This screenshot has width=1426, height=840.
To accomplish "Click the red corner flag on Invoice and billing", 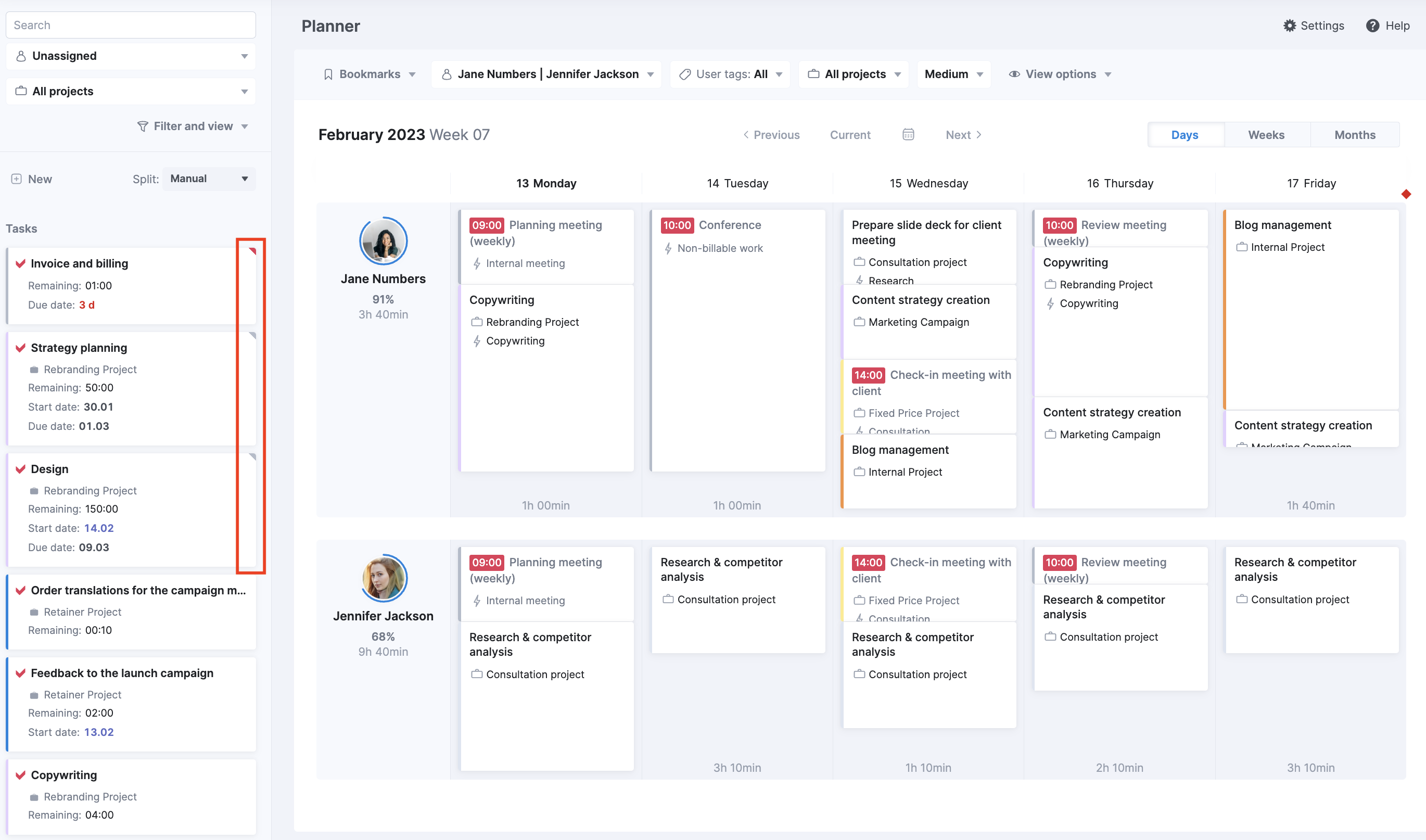I will (252, 251).
